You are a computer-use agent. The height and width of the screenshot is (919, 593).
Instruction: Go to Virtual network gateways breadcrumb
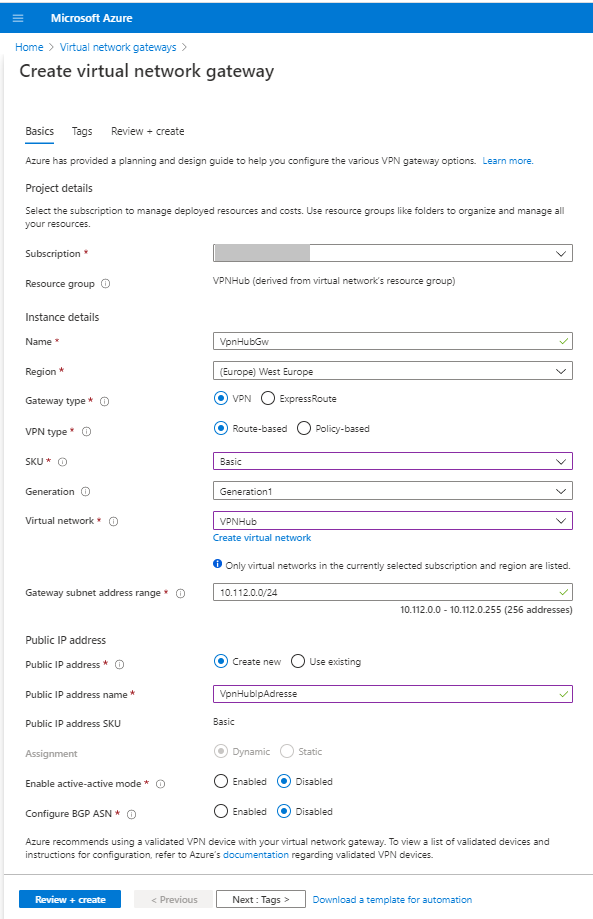[x=118, y=47]
